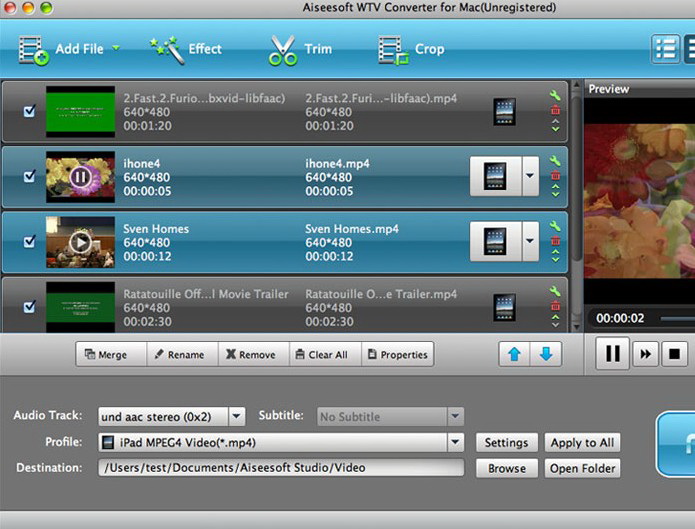Screen dimensions: 695x529
Task: Open profile Settings
Action: (507, 443)
